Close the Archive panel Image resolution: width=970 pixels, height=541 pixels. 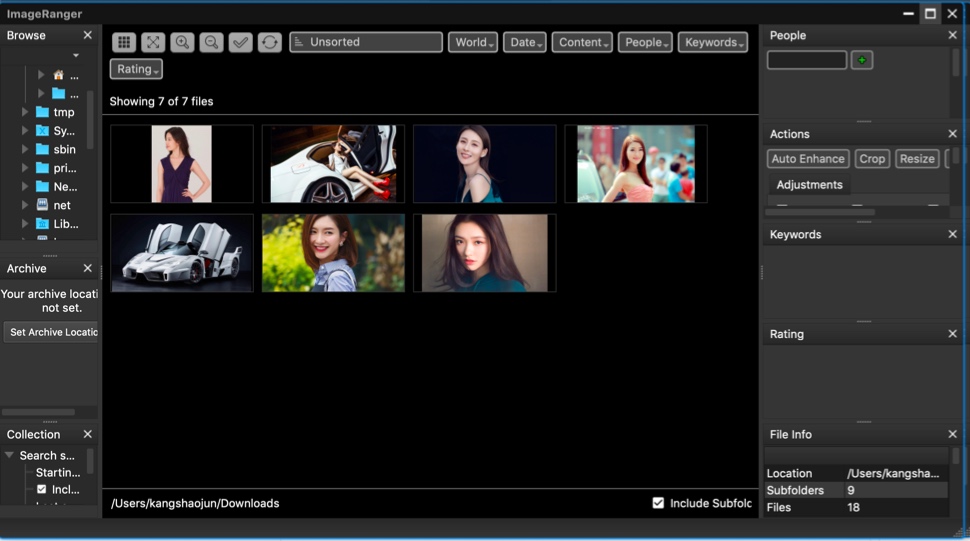click(x=87, y=268)
